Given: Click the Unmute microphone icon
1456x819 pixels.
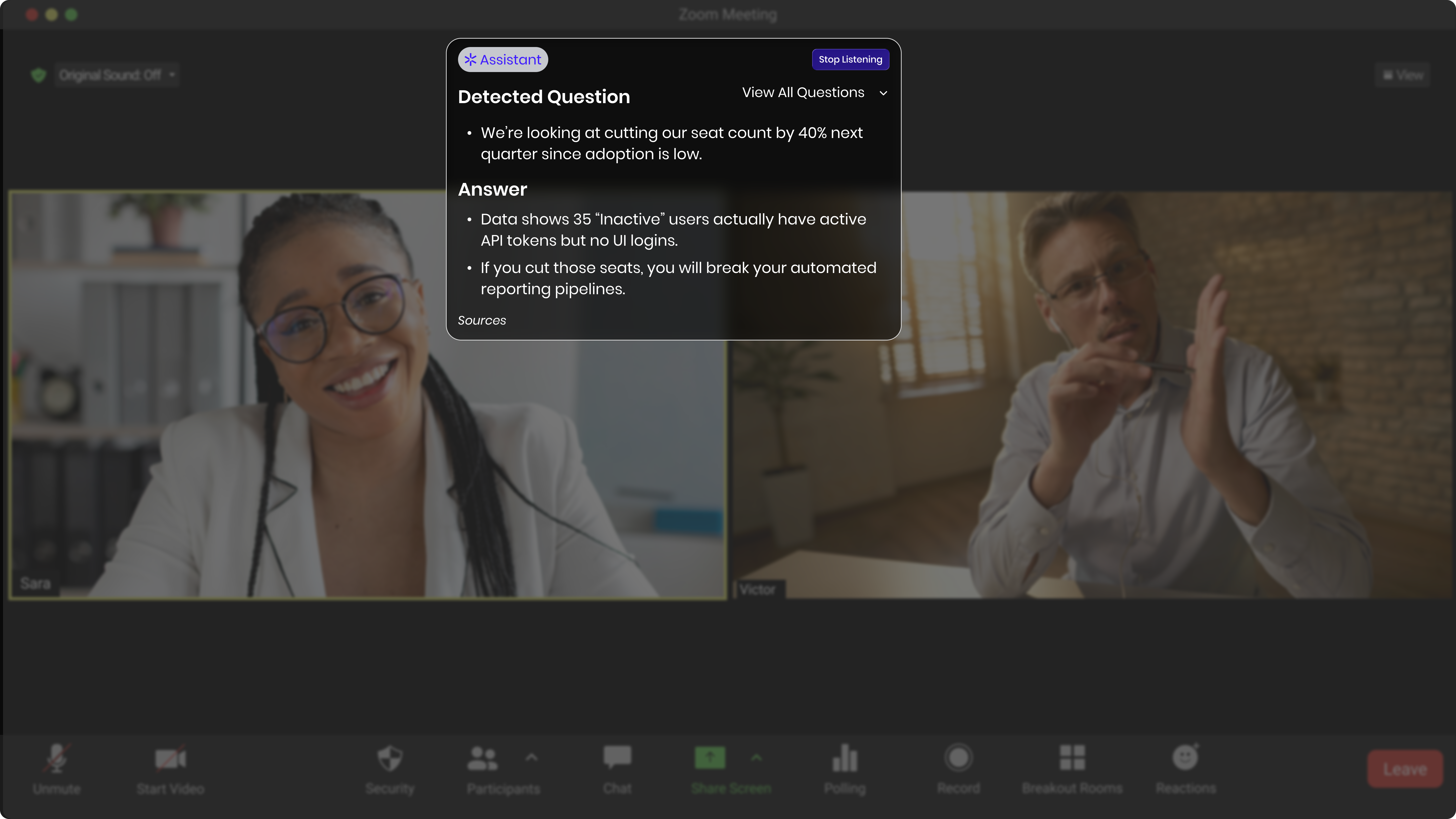Looking at the screenshot, I should tap(57, 759).
